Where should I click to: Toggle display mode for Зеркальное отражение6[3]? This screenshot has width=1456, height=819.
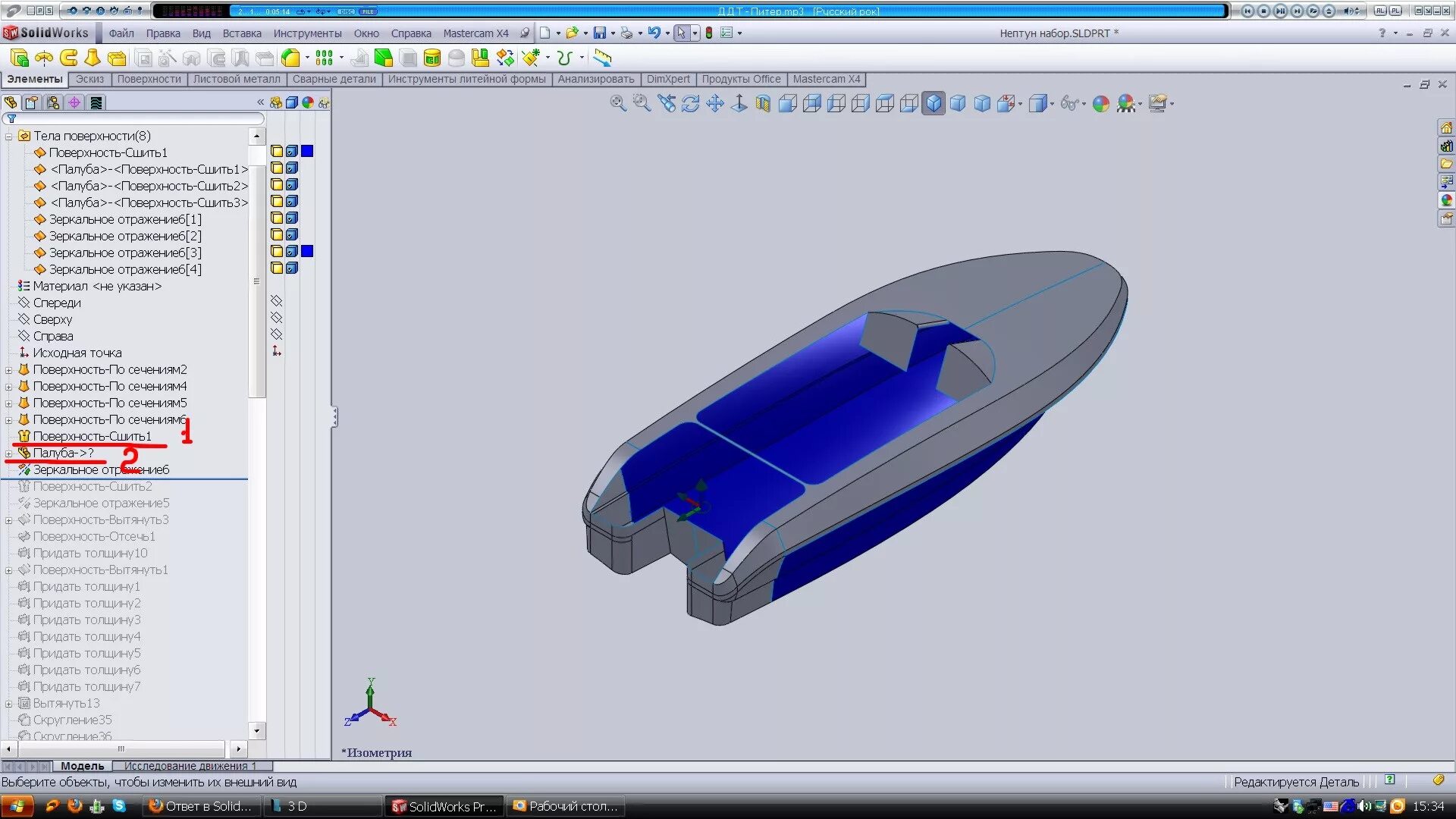pos(292,251)
